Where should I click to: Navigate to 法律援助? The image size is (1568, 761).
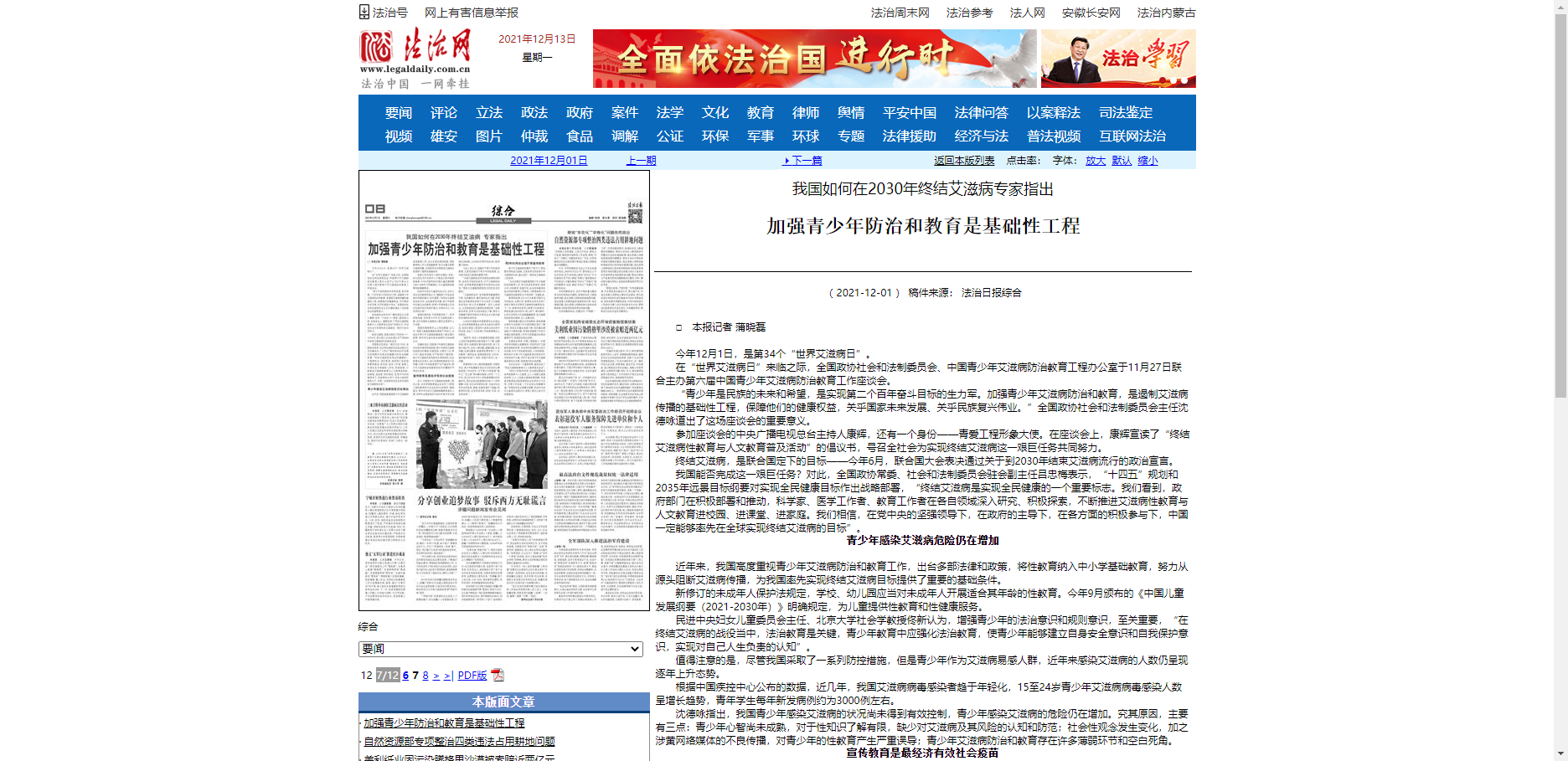(x=910, y=136)
